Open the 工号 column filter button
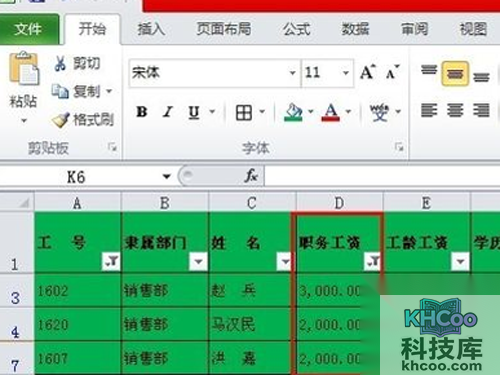500x375 pixels. [111, 261]
